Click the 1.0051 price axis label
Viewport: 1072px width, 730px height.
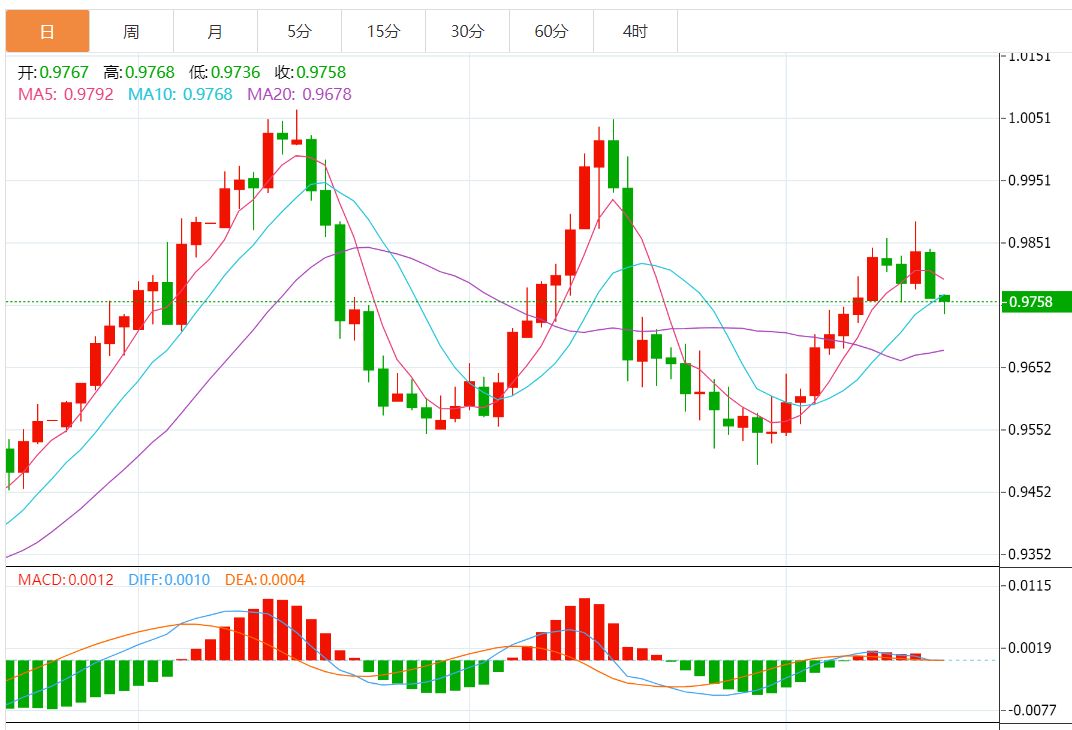click(x=1030, y=118)
